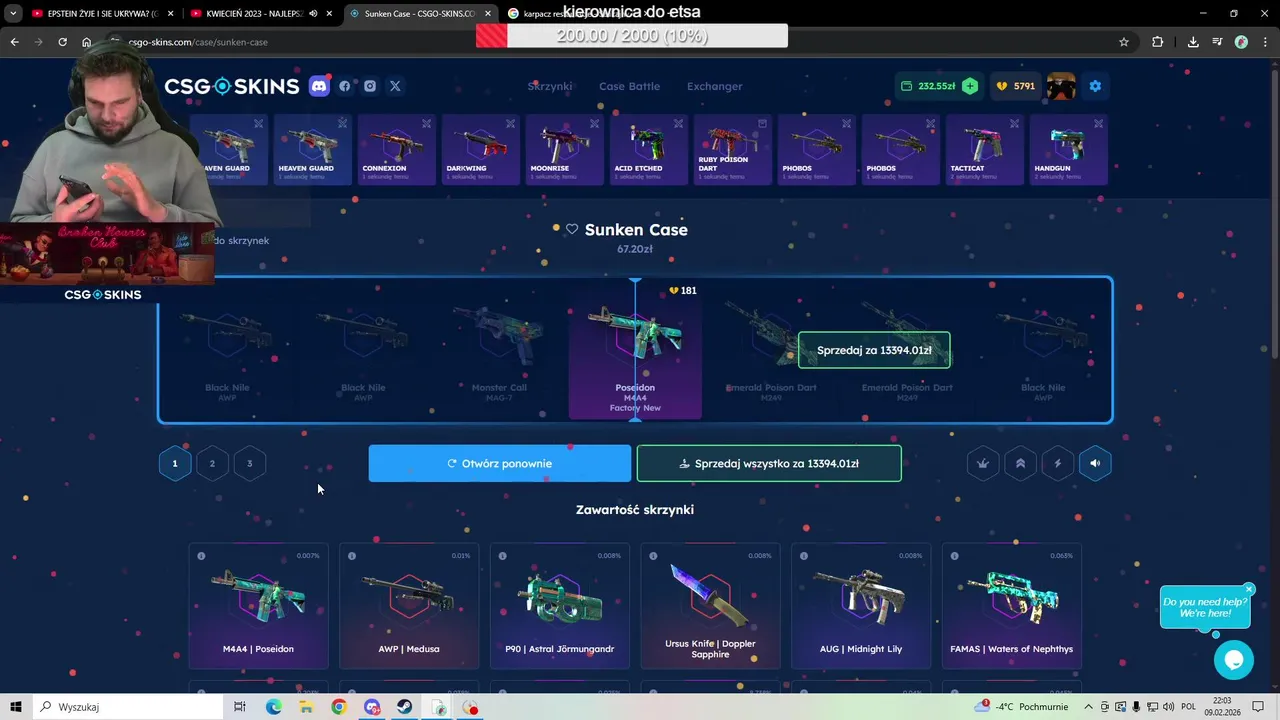Go back with the browser arrow
This screenshot has height=720, width=1280.
[14, 42]
